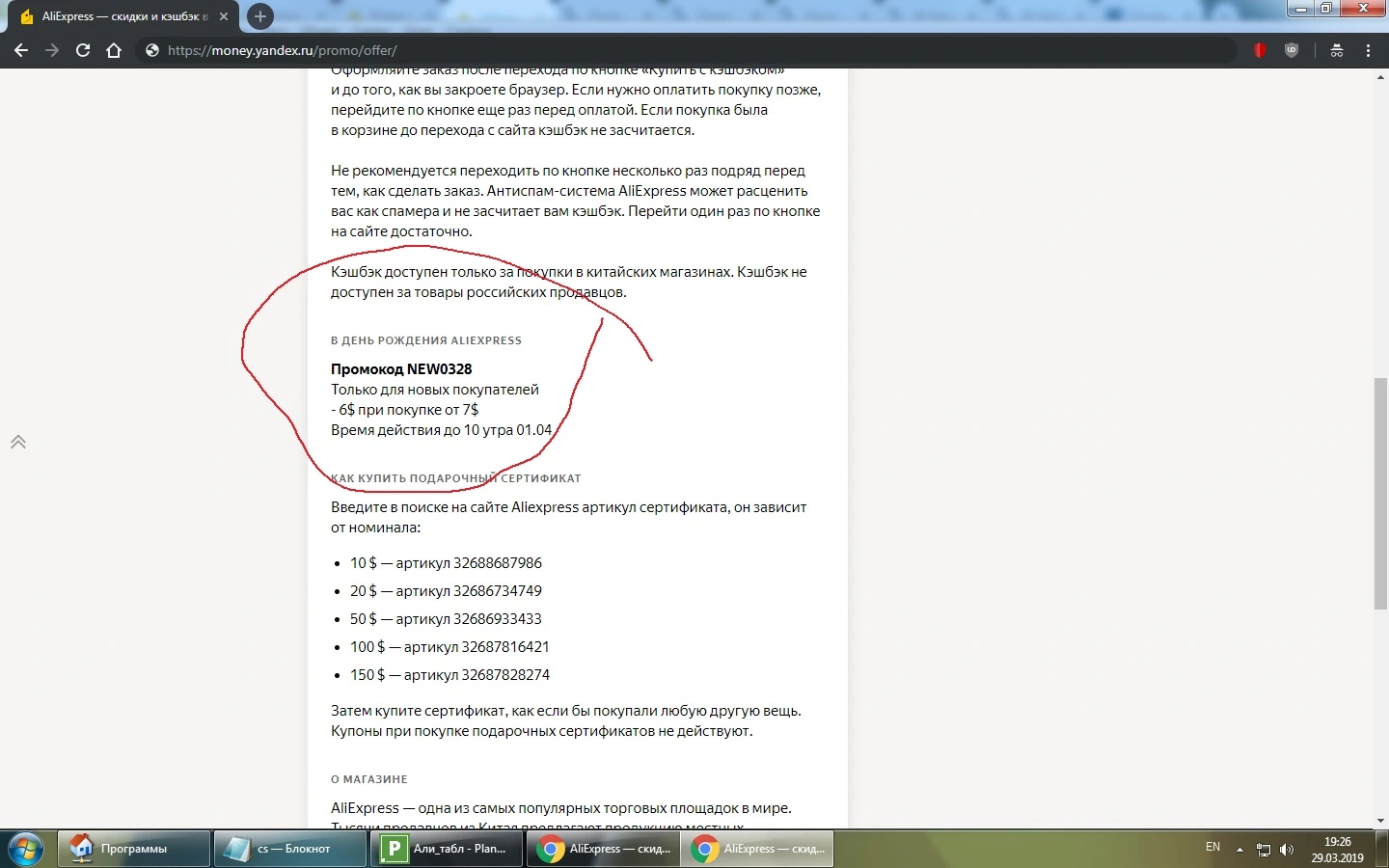This screenshot has height=868, width=1389.
Task: Click the 50 $ артикул 32686933433 item
Action: point(446,619)
